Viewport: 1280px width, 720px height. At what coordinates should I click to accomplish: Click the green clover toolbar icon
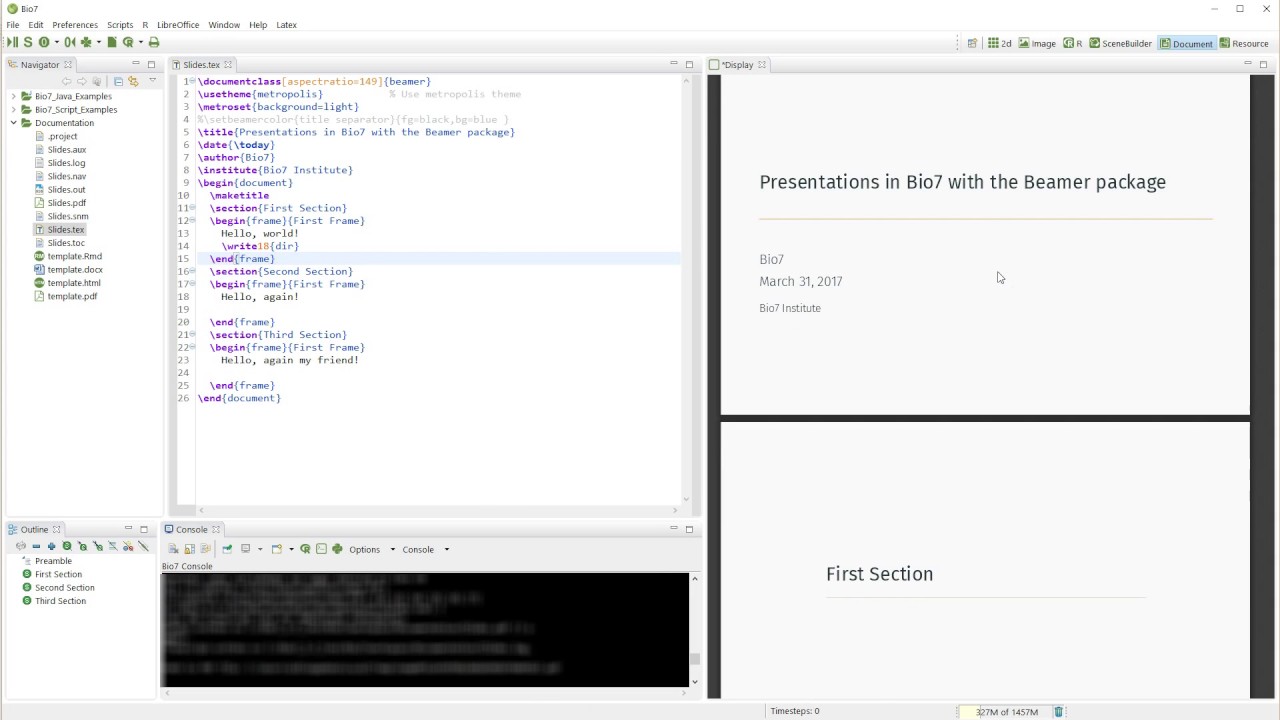pos(86,42)
